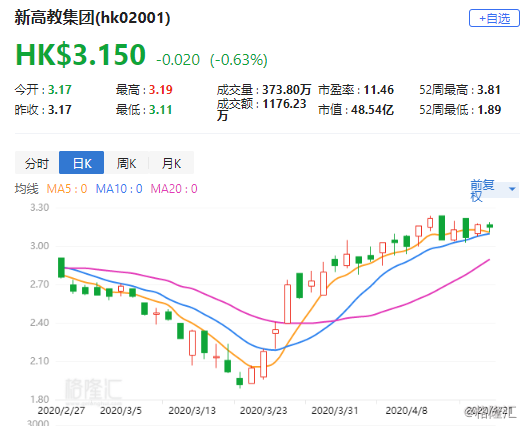Click the 市值 value 48.54亿
The height and width of the screenshot is (426, 524).
(x=372, y=110)
